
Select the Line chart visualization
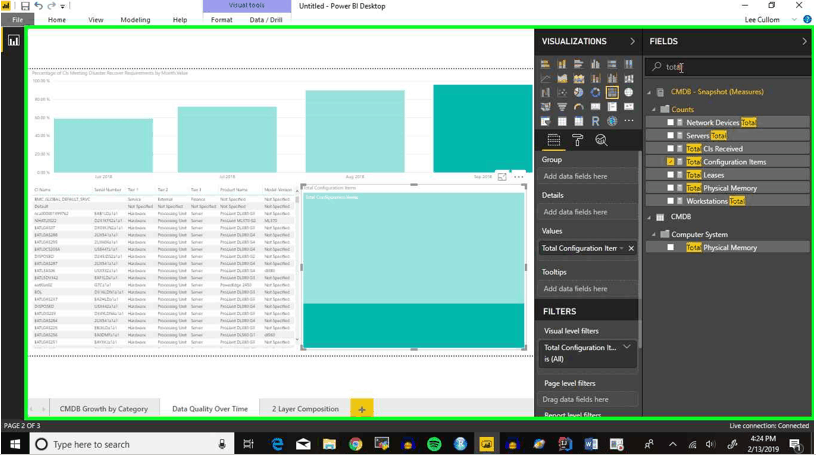coord(545,79)
